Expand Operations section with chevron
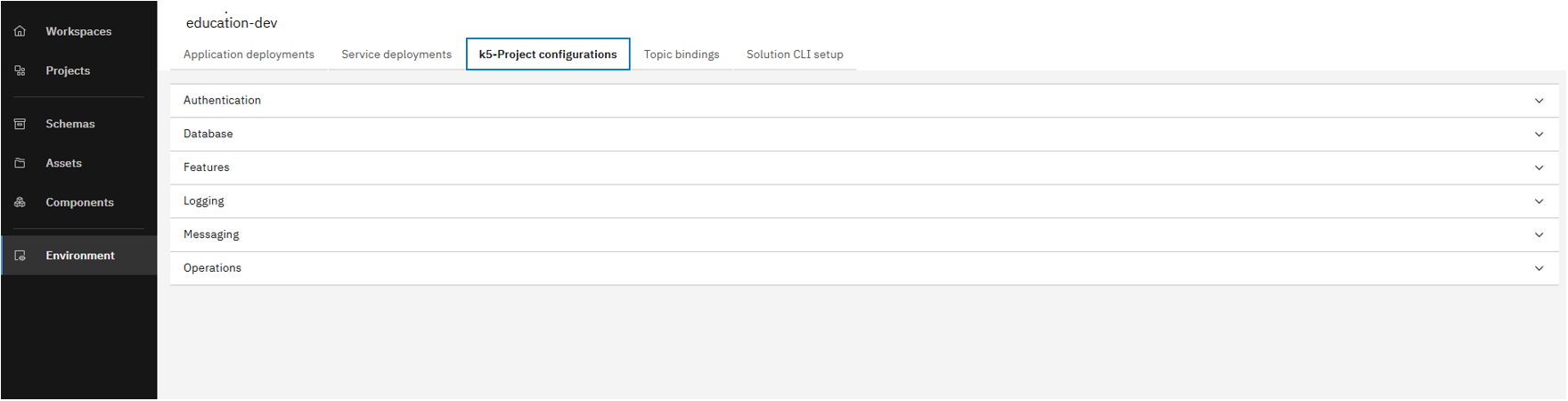The height and width of the screenshot is (401, 1568). tap(1539, 268)
